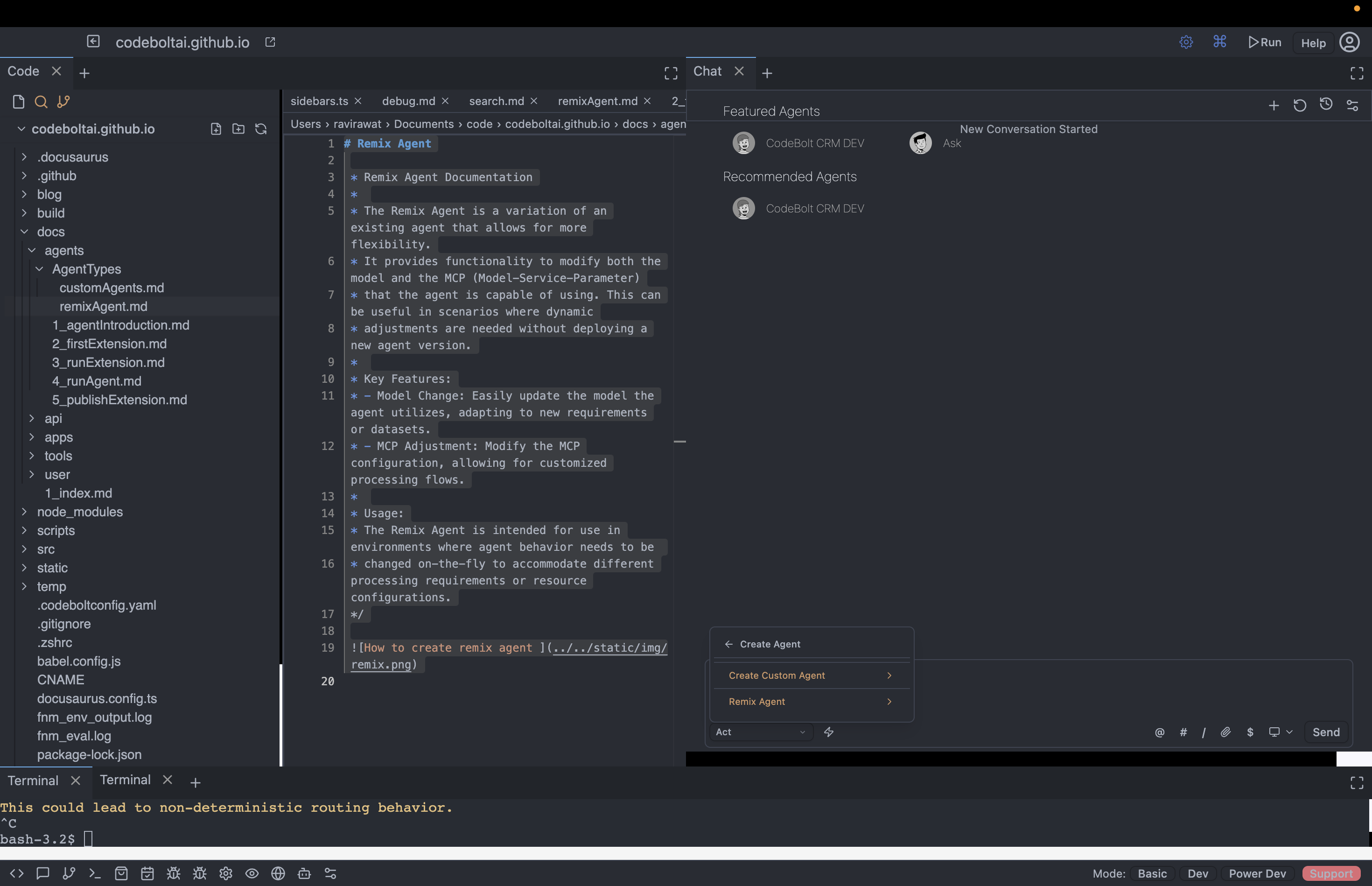The height and width of the screenshot is (886, 1372).
Task: Create a new file in codeboltai.github.io
Action: click(216, 129)
